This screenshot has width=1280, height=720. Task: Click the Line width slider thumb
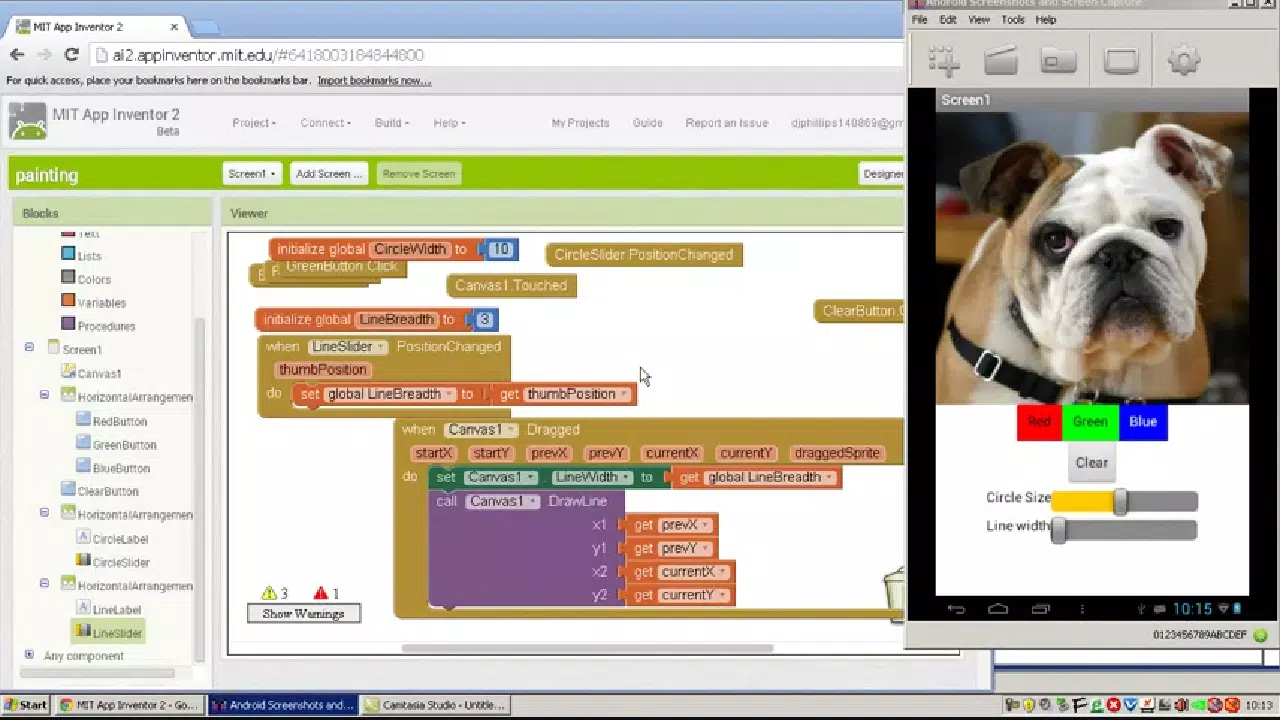pyautogui.click(x=1059, y=530)
